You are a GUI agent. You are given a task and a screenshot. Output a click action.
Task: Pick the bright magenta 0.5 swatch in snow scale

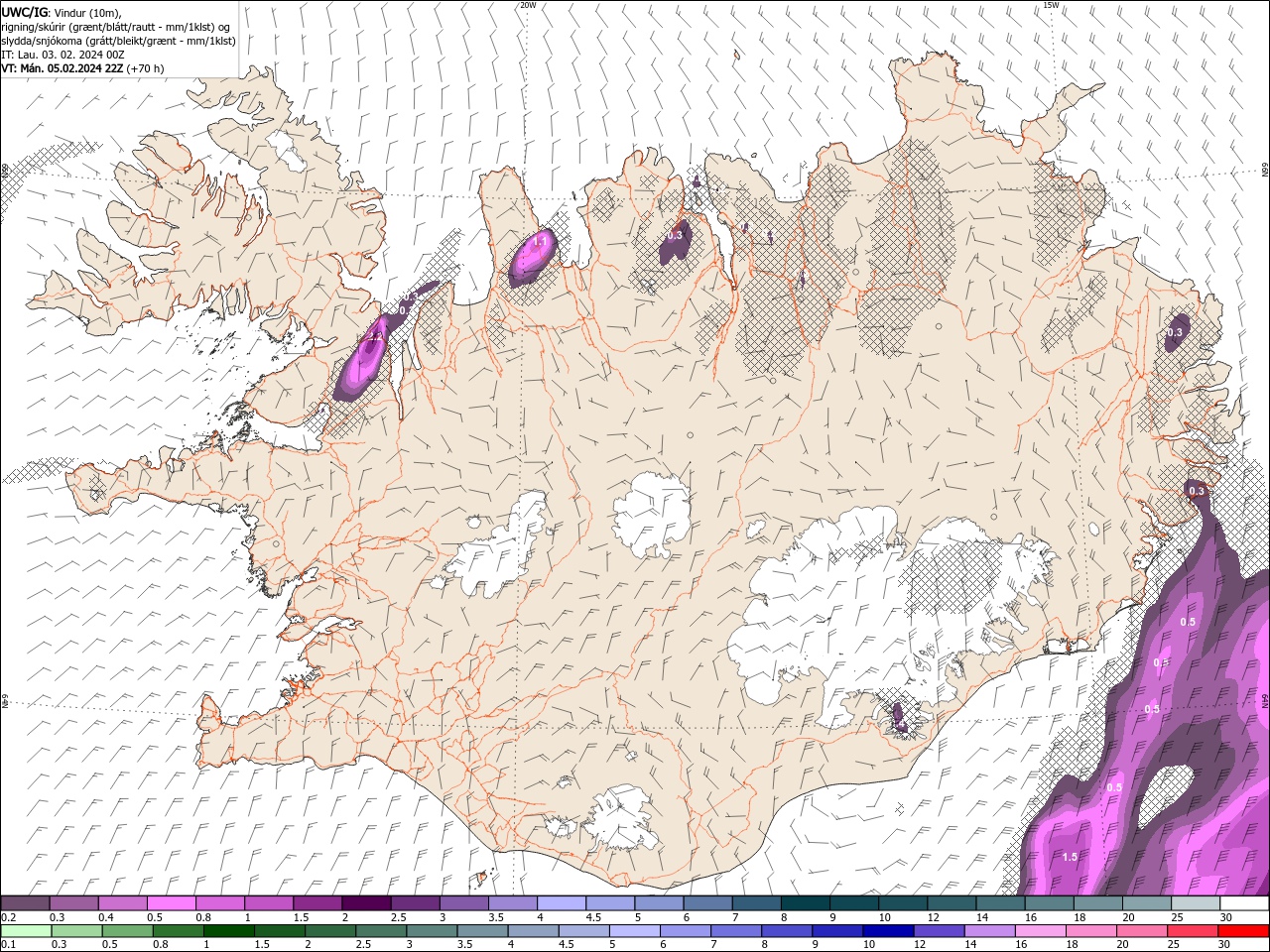coord(171,903)
